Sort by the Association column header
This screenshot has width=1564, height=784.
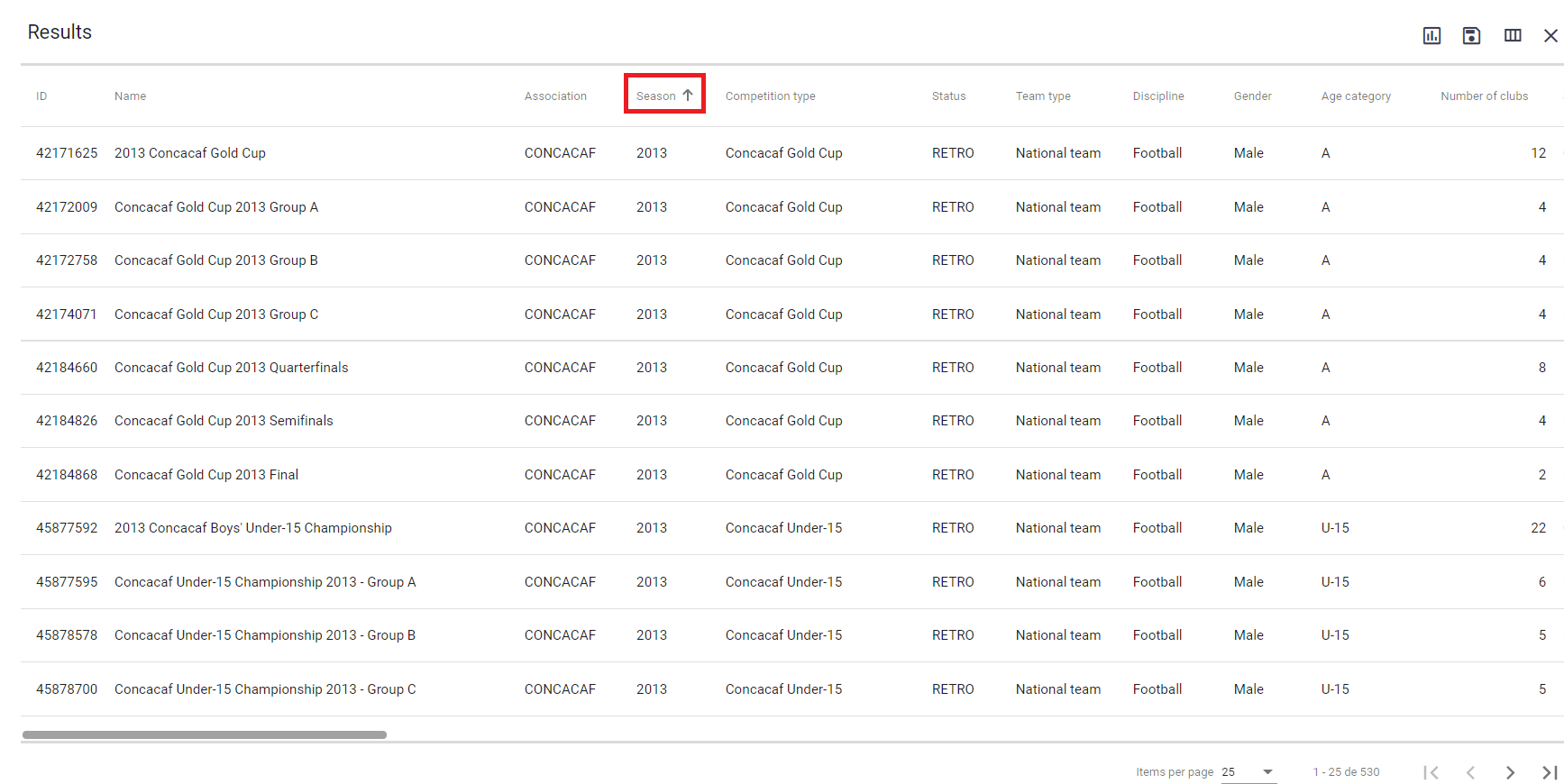tap(555, 96)
